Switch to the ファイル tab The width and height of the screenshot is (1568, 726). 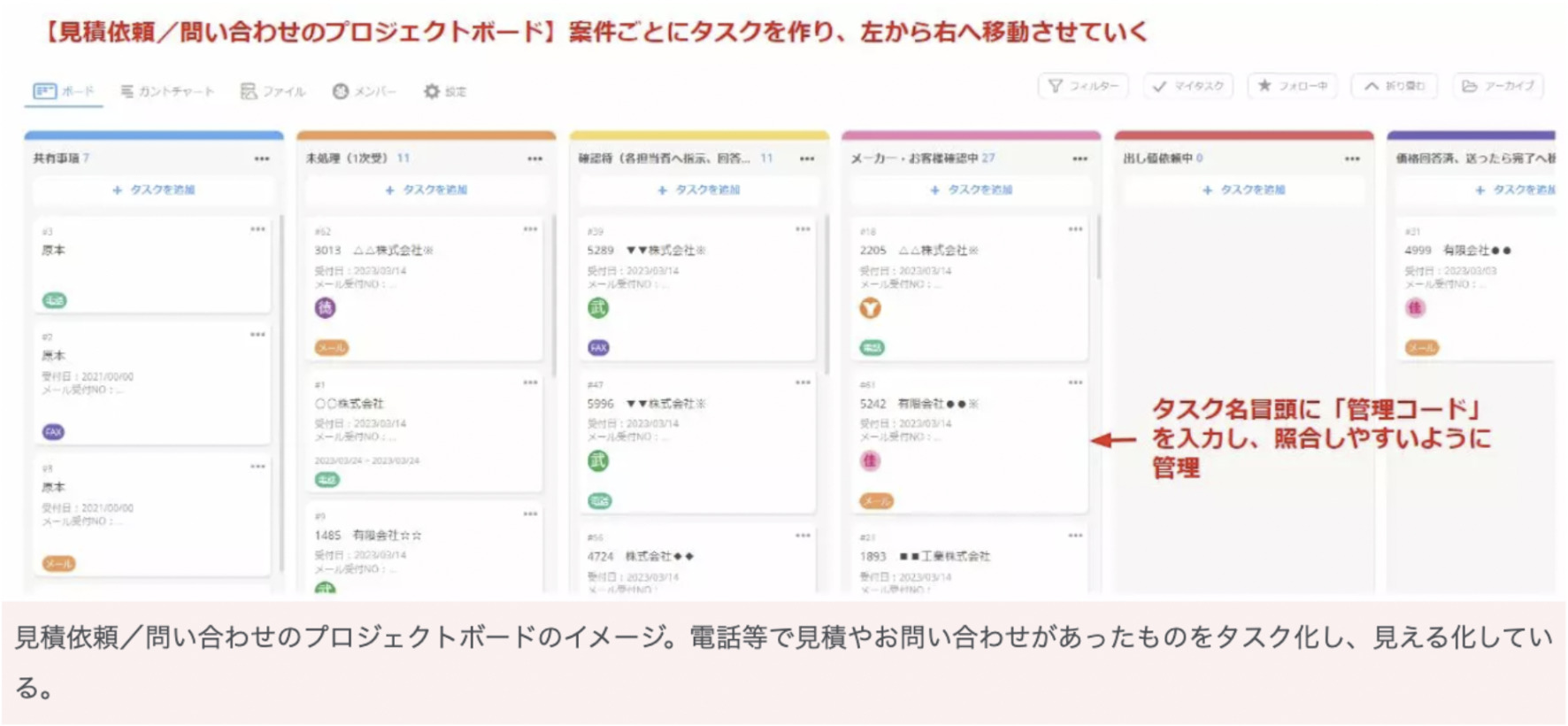(x=273, y=91)
